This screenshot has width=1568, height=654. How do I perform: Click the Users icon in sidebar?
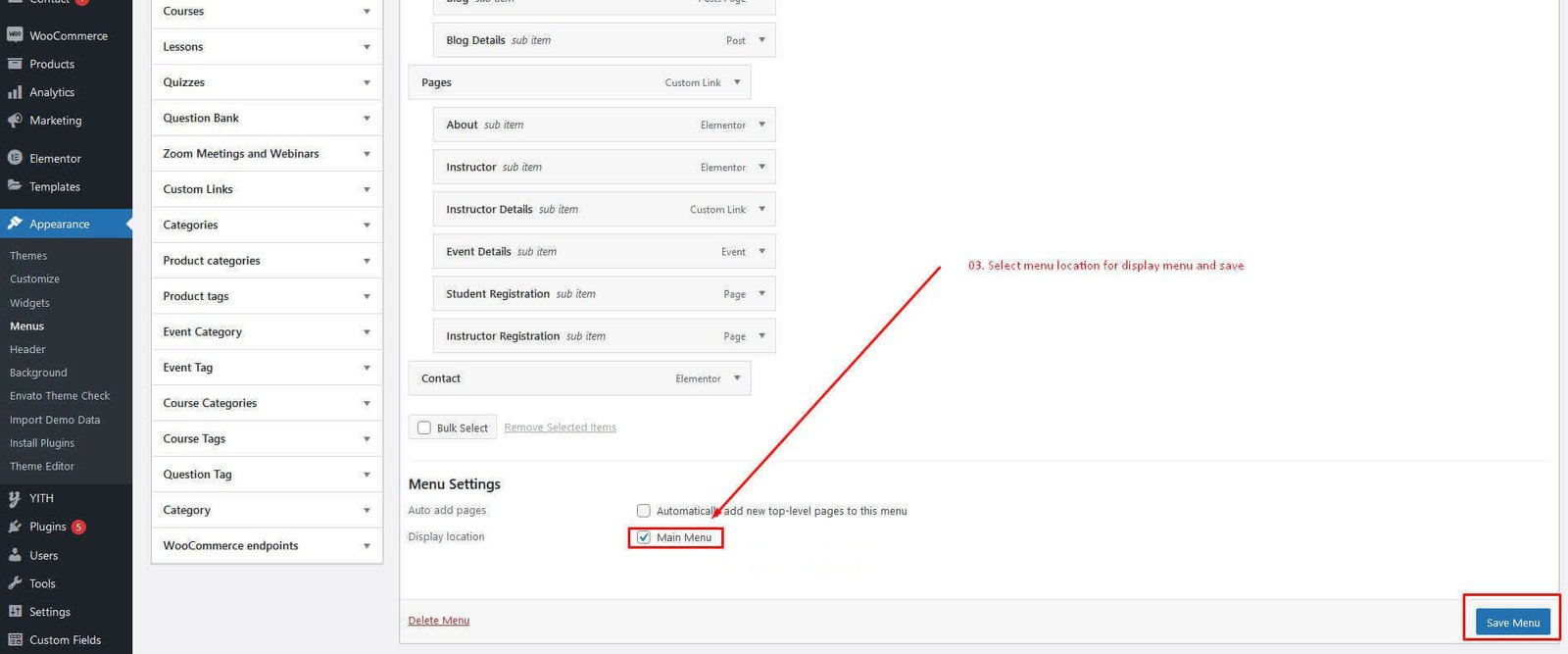[x=15, y=555]
